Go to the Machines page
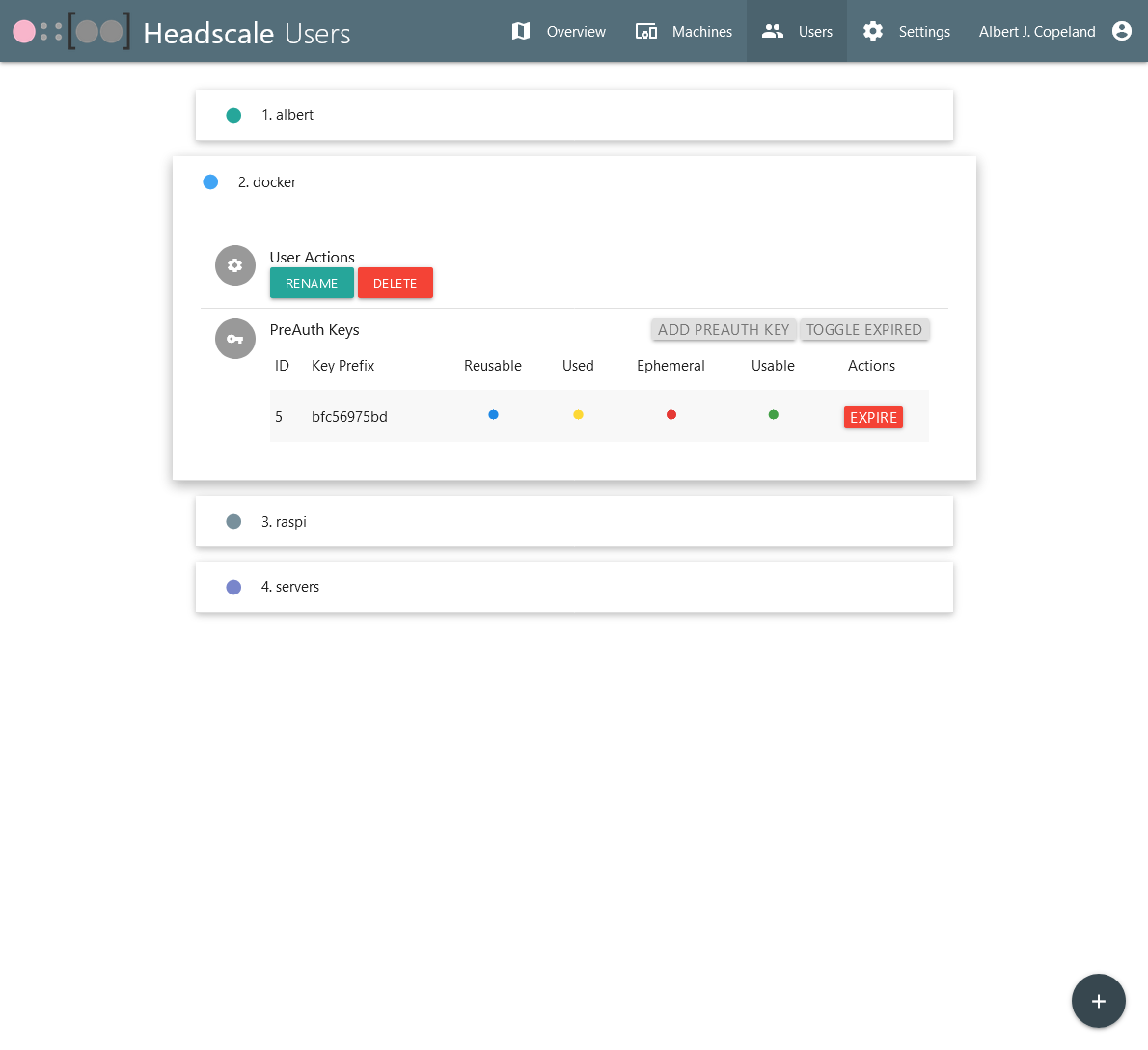Image resolution: width=1148 pixels, height=1050 pixels. pos(701,32)
